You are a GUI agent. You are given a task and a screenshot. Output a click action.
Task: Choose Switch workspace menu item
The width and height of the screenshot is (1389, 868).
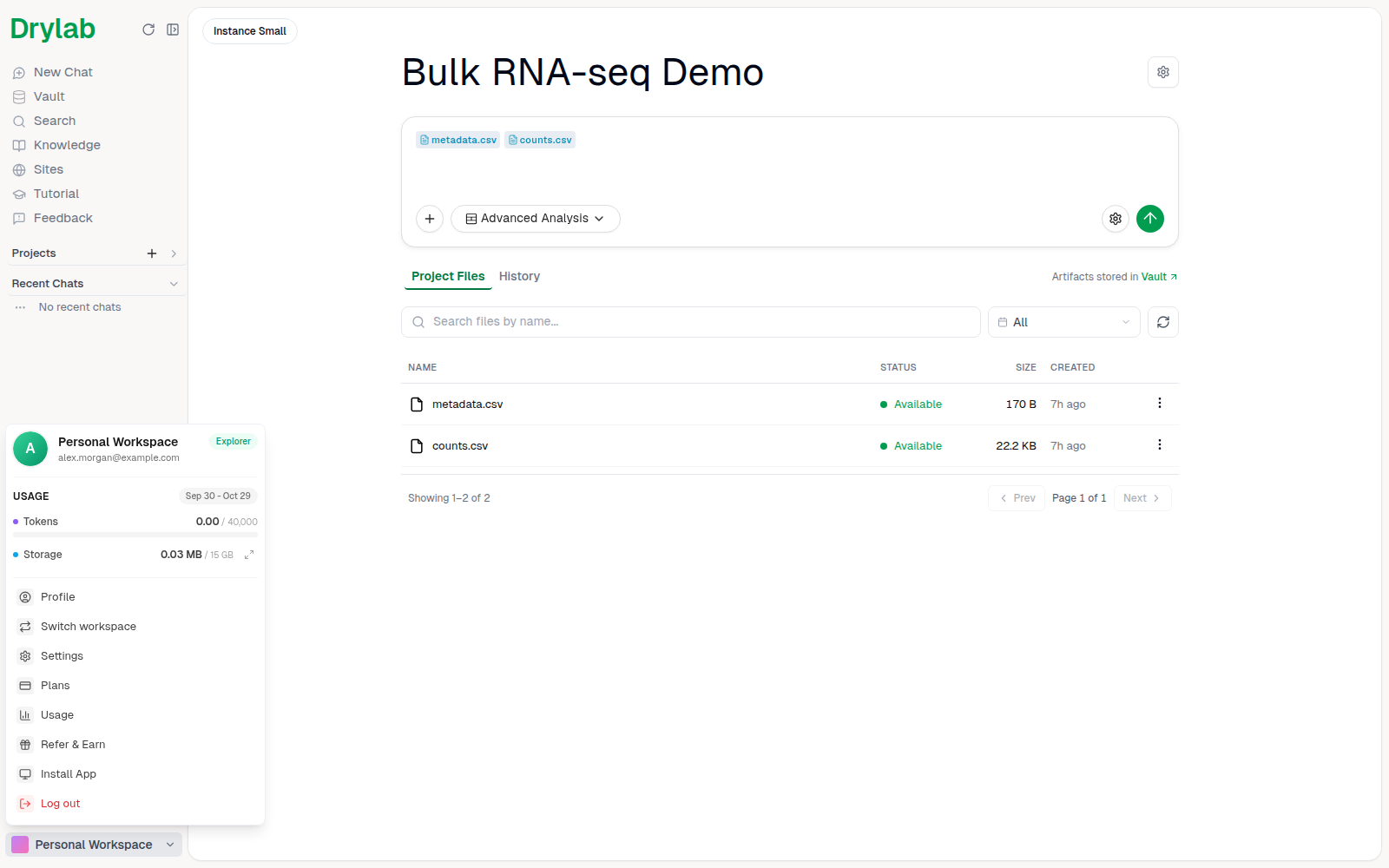(135, 627)
